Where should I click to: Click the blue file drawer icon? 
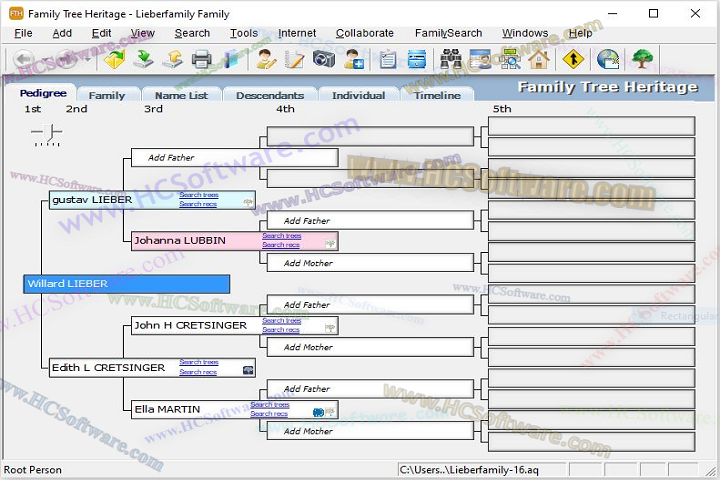[x=416, y=59]
